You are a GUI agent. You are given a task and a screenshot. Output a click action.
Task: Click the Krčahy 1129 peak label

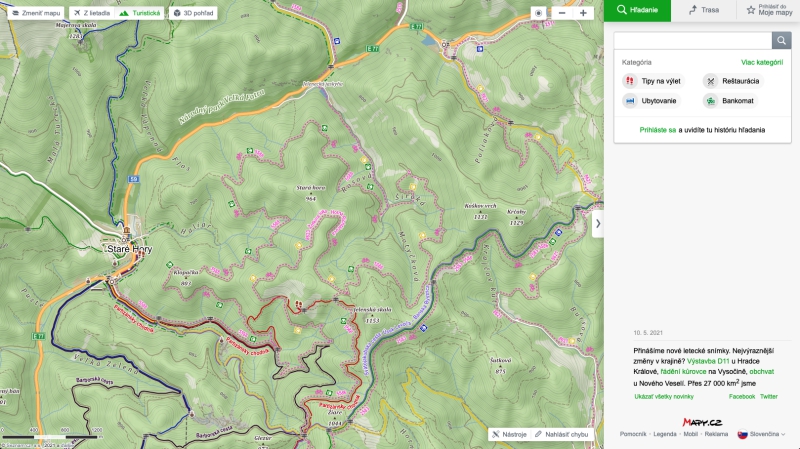click(516, 217)
